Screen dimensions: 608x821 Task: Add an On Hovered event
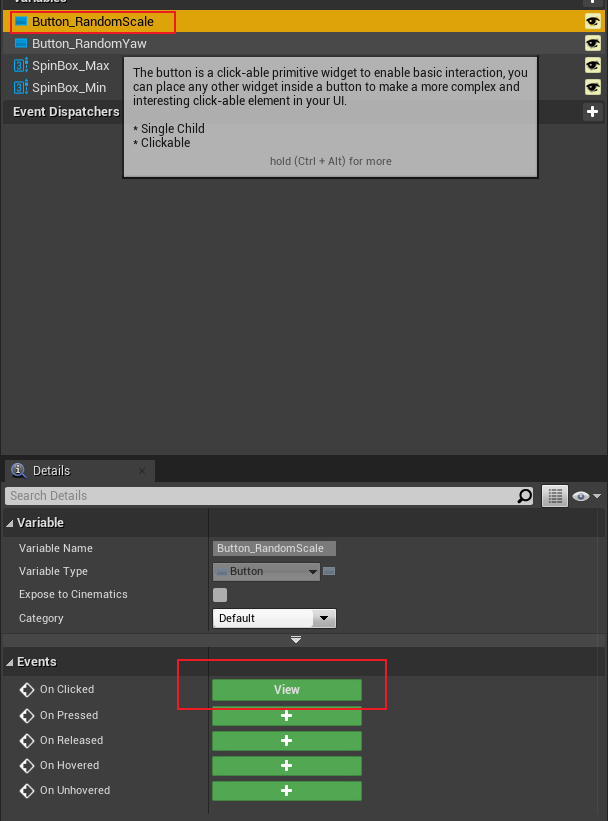[x=286, y=766]
